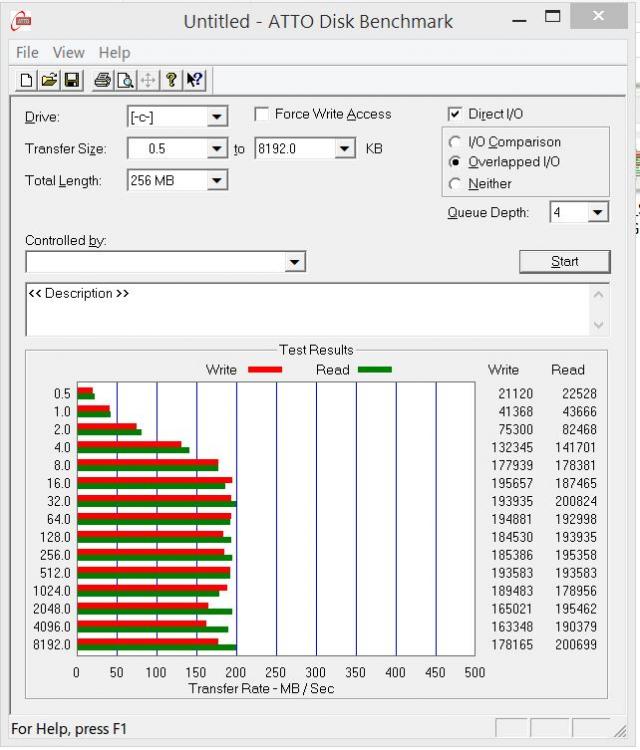Activate context help arrow icon
This screenshot has height=750, width=640.
pos(195,80)
